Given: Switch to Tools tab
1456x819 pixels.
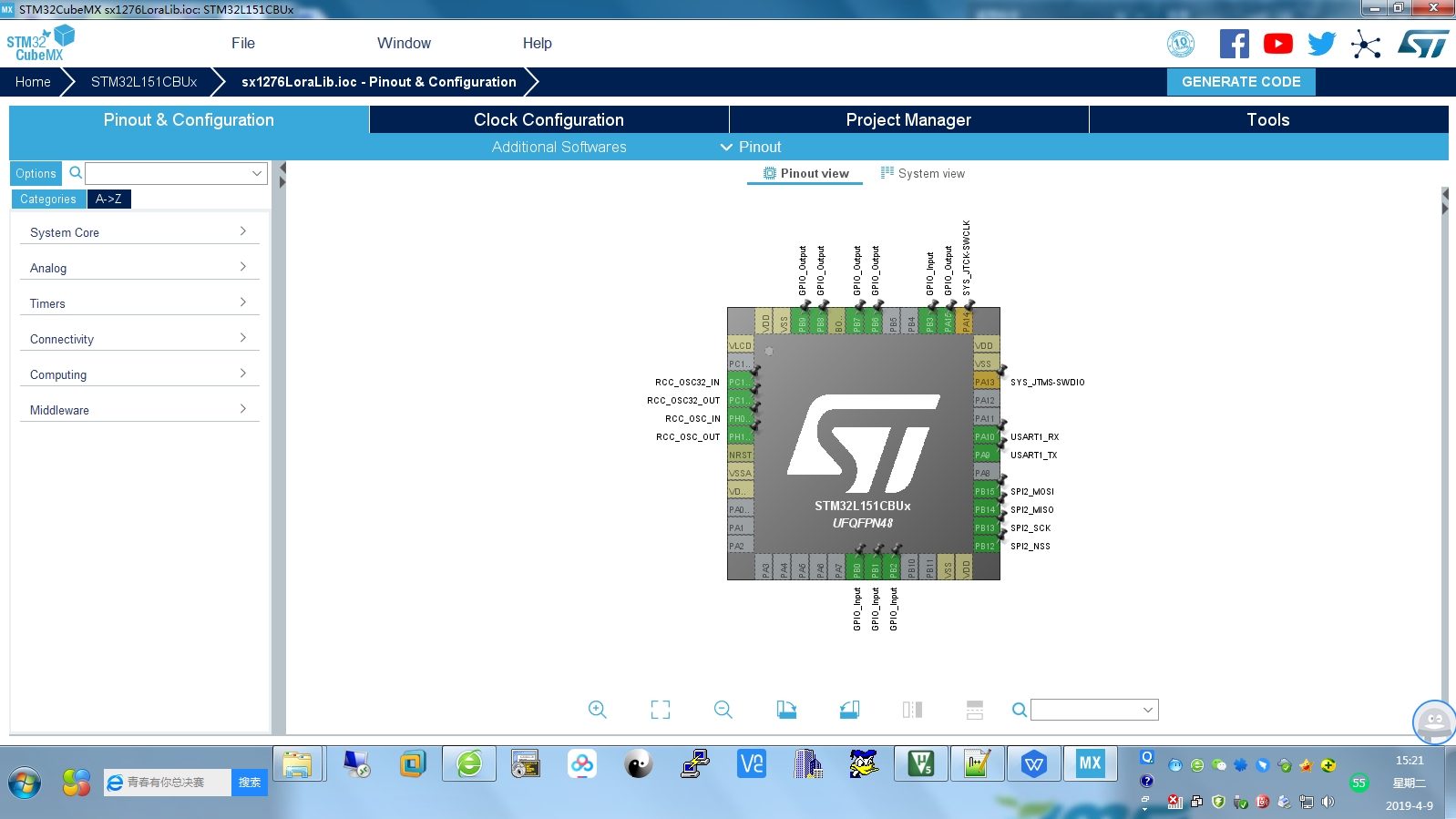Looking at the screenshot, I should [1268, 119].
